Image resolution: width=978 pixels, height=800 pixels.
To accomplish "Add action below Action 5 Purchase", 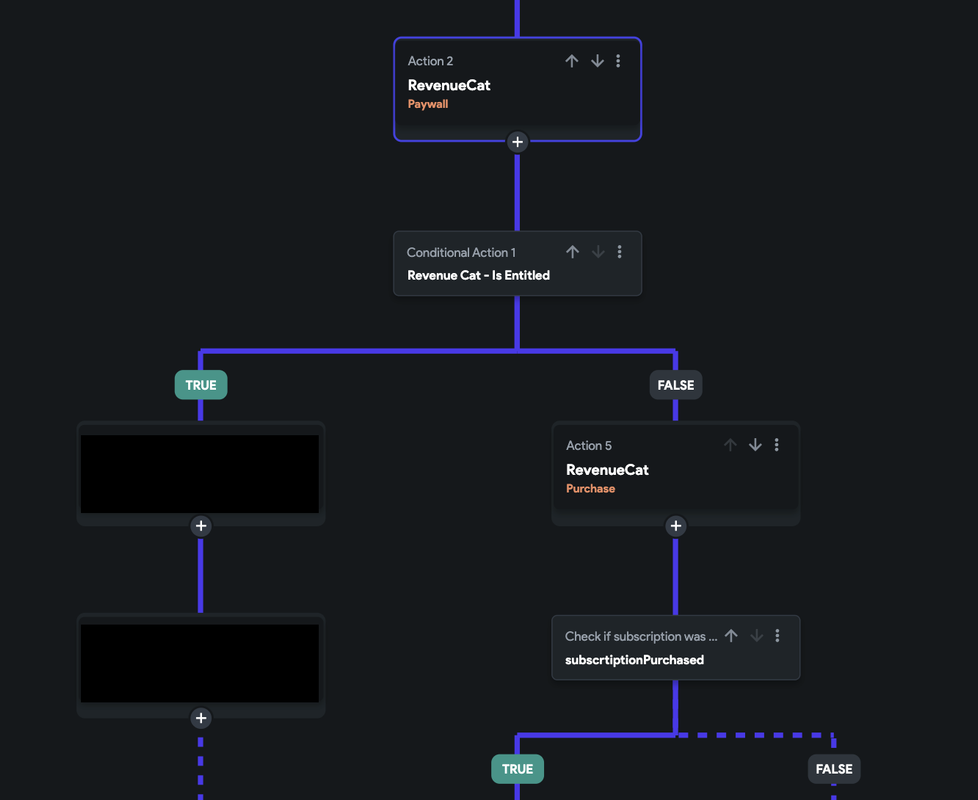I will pos(675,526).
